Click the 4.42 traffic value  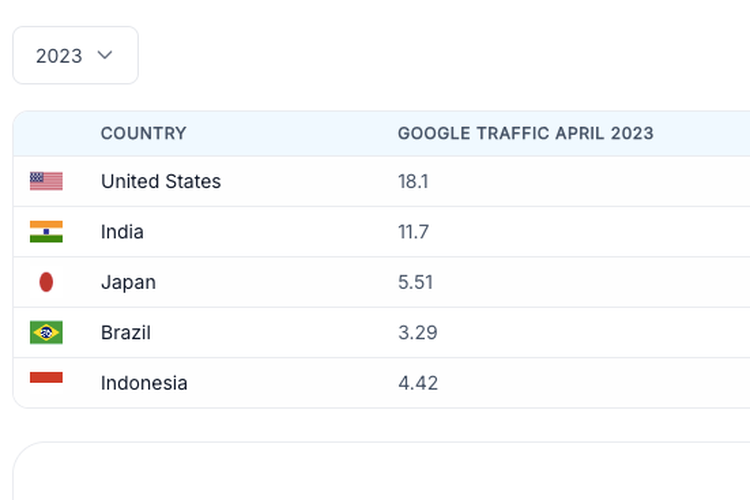coord(418,383)
